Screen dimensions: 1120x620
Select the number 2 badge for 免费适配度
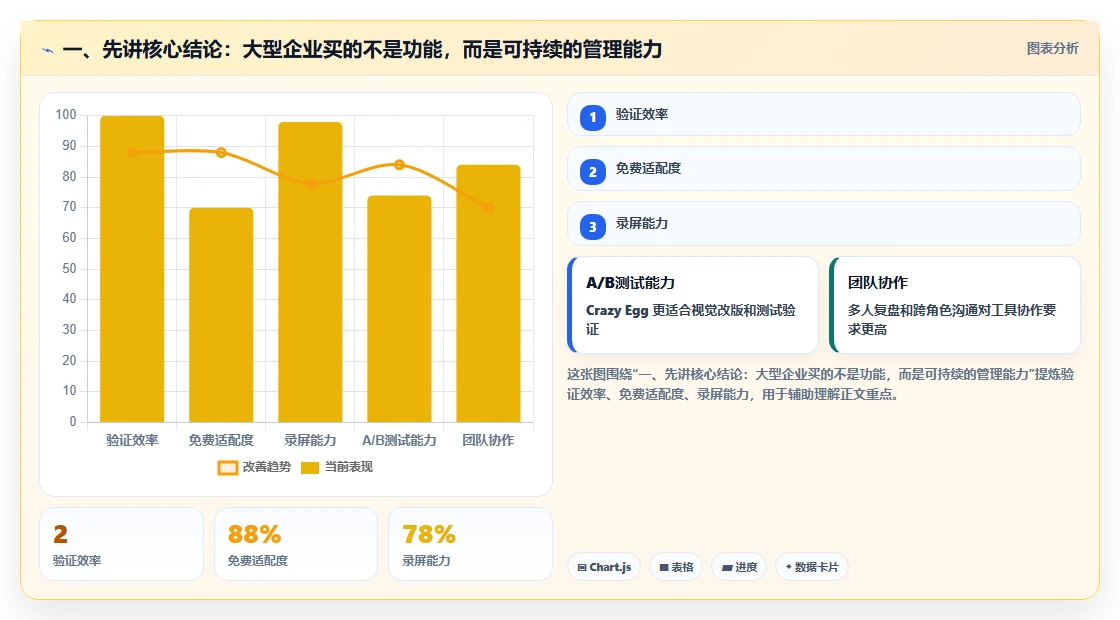click(x=592, y=171)
